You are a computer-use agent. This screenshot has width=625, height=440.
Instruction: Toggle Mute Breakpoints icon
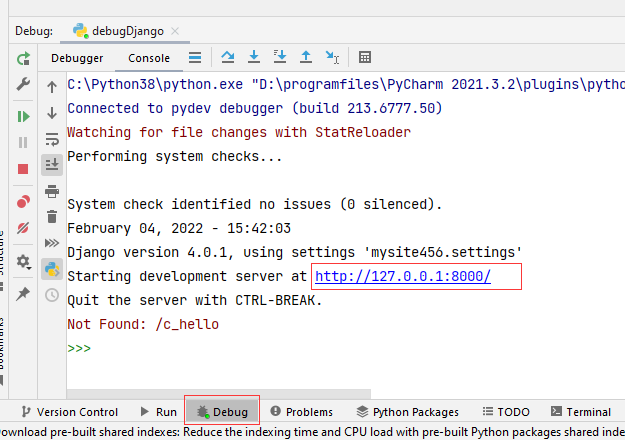click(23, 228)
